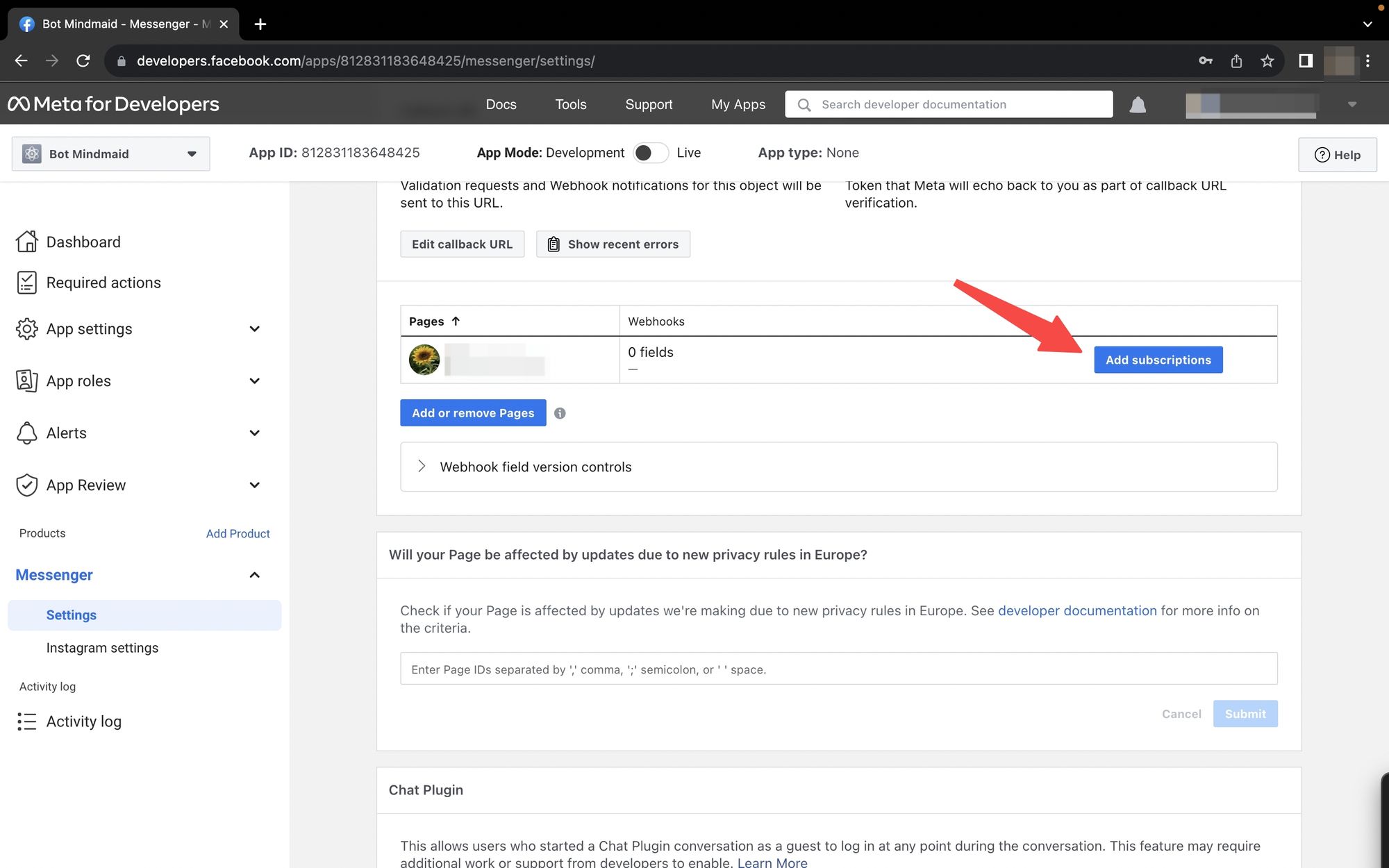The image size is (1389, 868).
Task: Click the App roles badge icon
Action: [x=26, y=381]
